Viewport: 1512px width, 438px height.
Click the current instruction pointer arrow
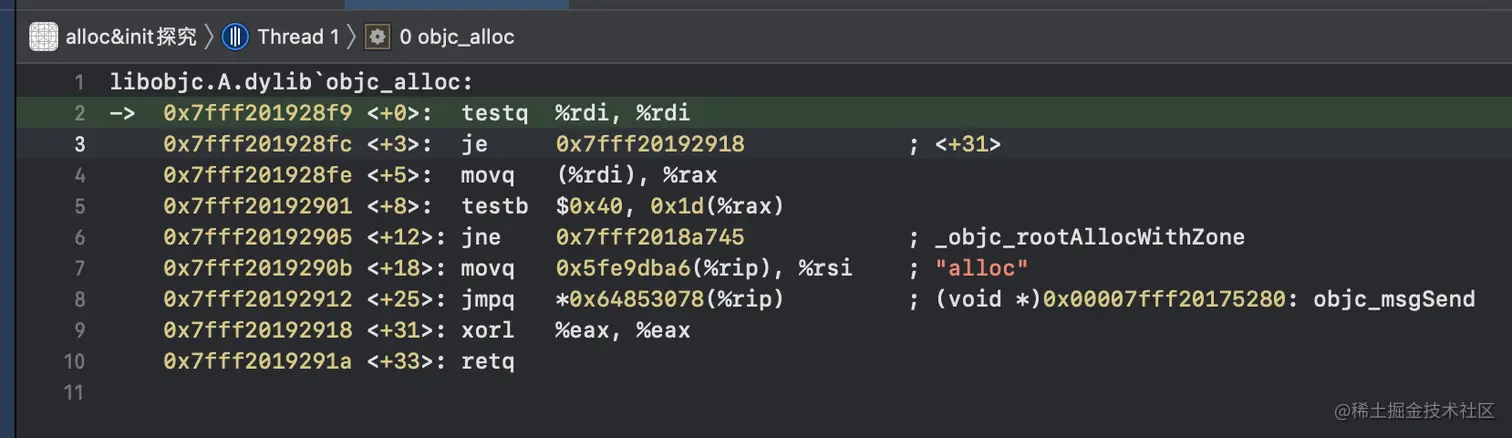point(122,113)
